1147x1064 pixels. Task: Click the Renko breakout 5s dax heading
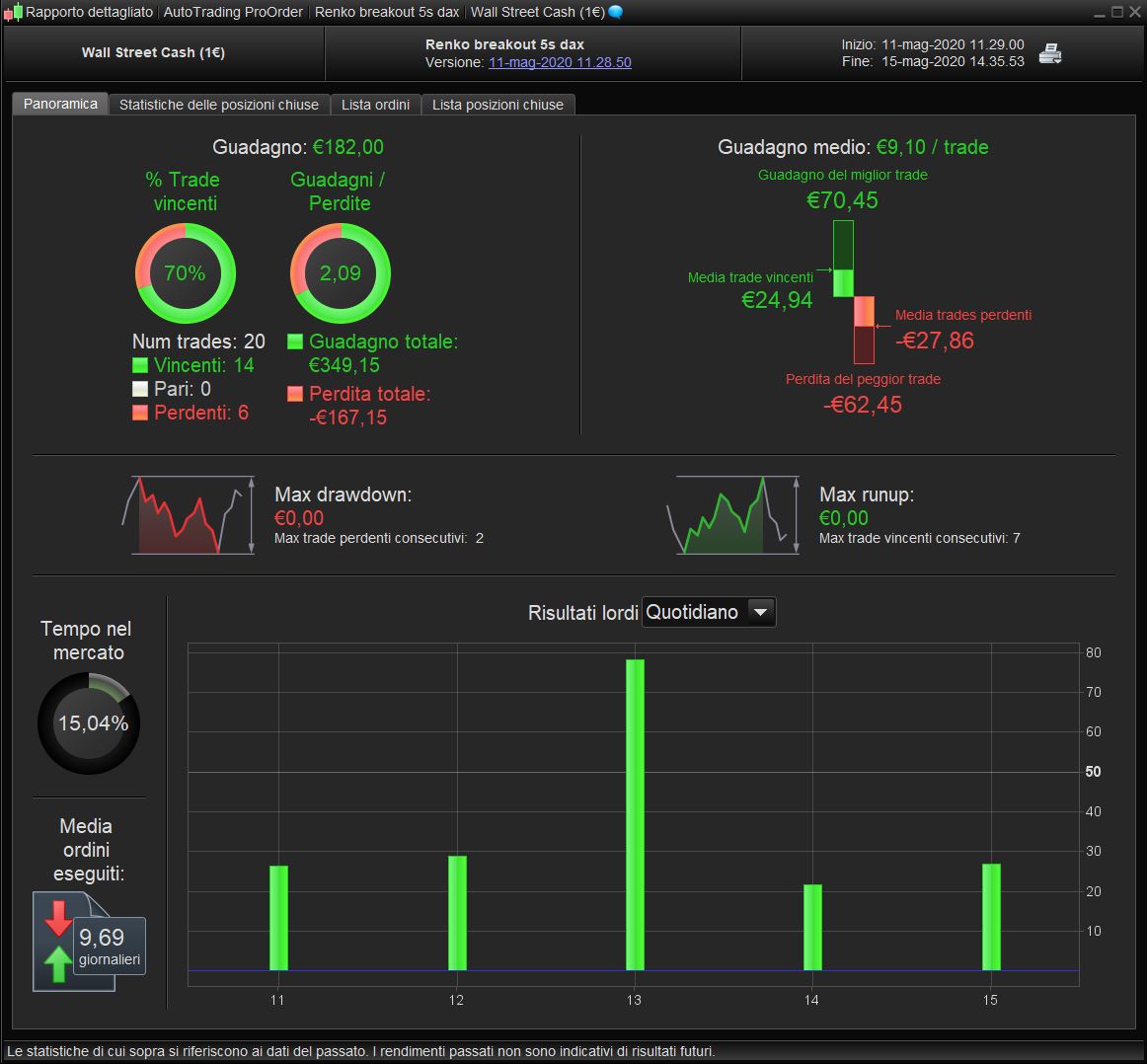(x=504, y=44)
